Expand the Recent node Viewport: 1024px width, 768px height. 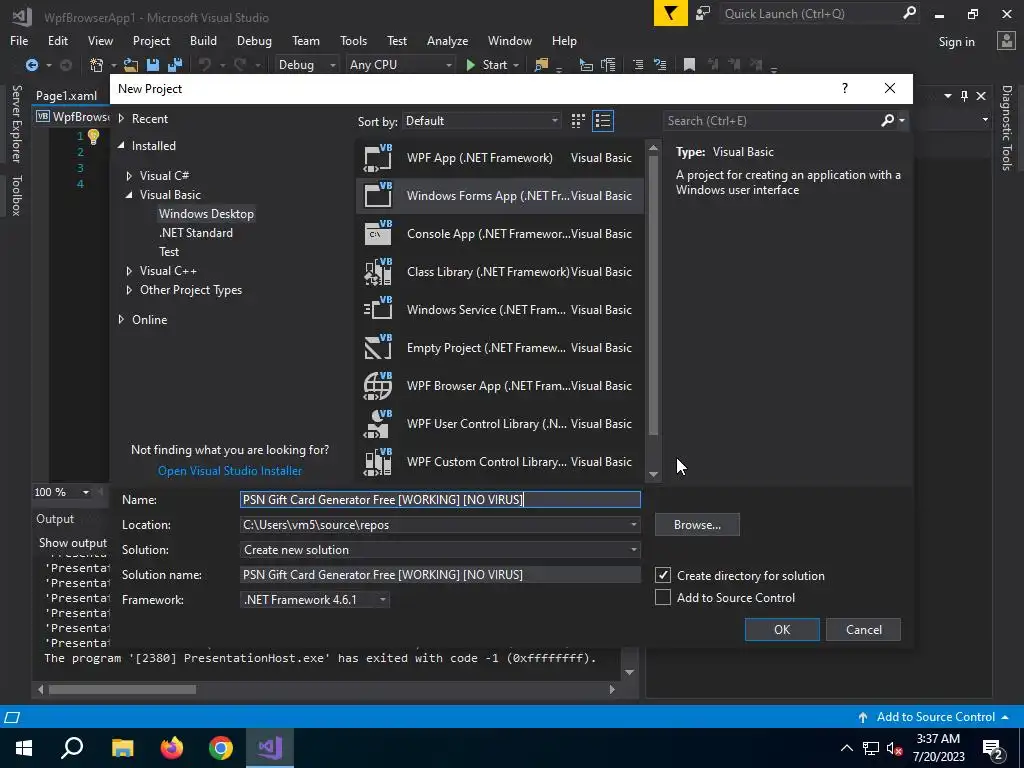point(121,118)
